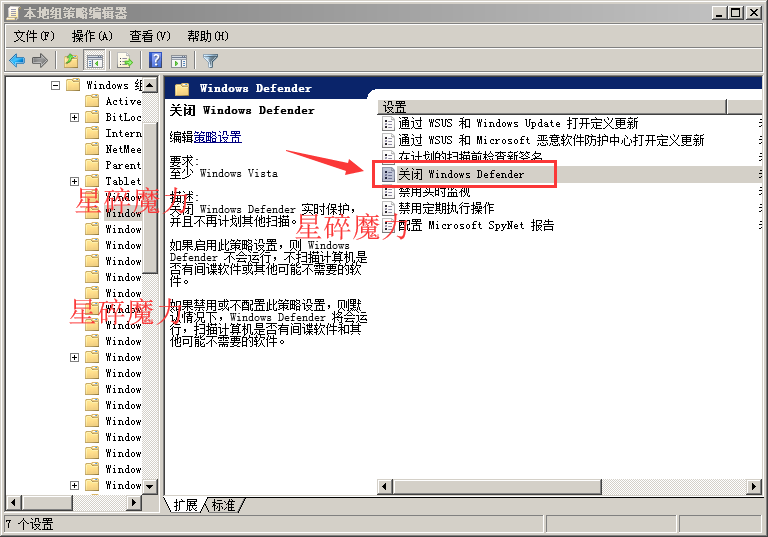Viewport: 768px width, 537px height.
Task: Select the 关闭 Windows Defender setting
Action: click(461, 174)
